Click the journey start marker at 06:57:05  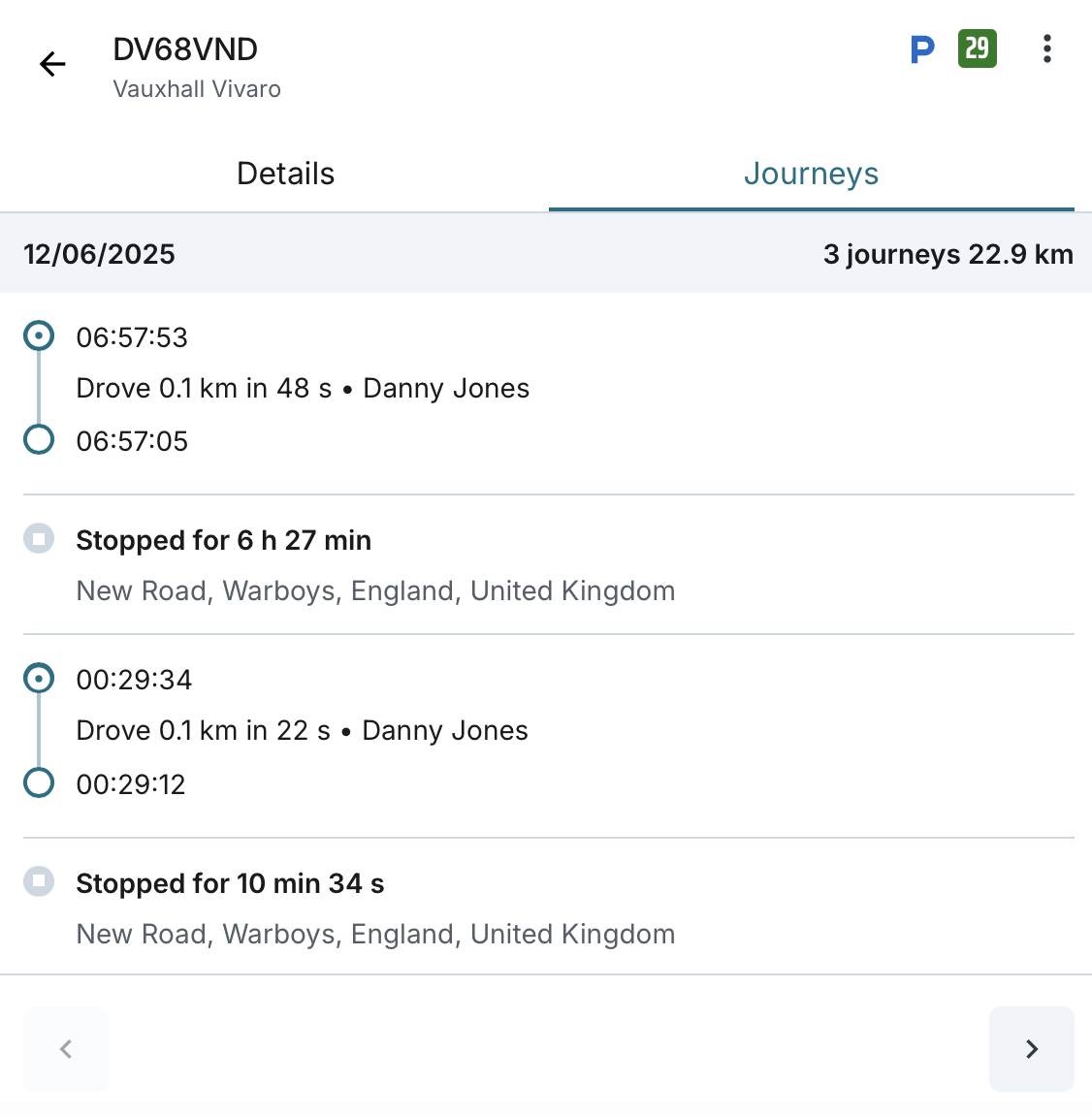pyautogui.click(x=39, y=439)
